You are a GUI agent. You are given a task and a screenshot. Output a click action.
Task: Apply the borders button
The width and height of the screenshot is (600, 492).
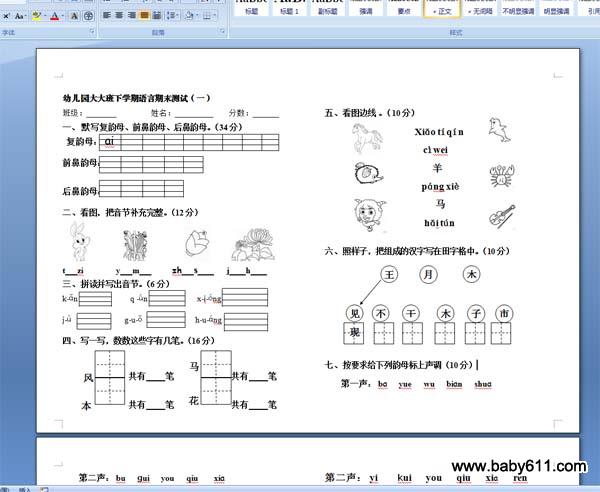click(207, 15)
